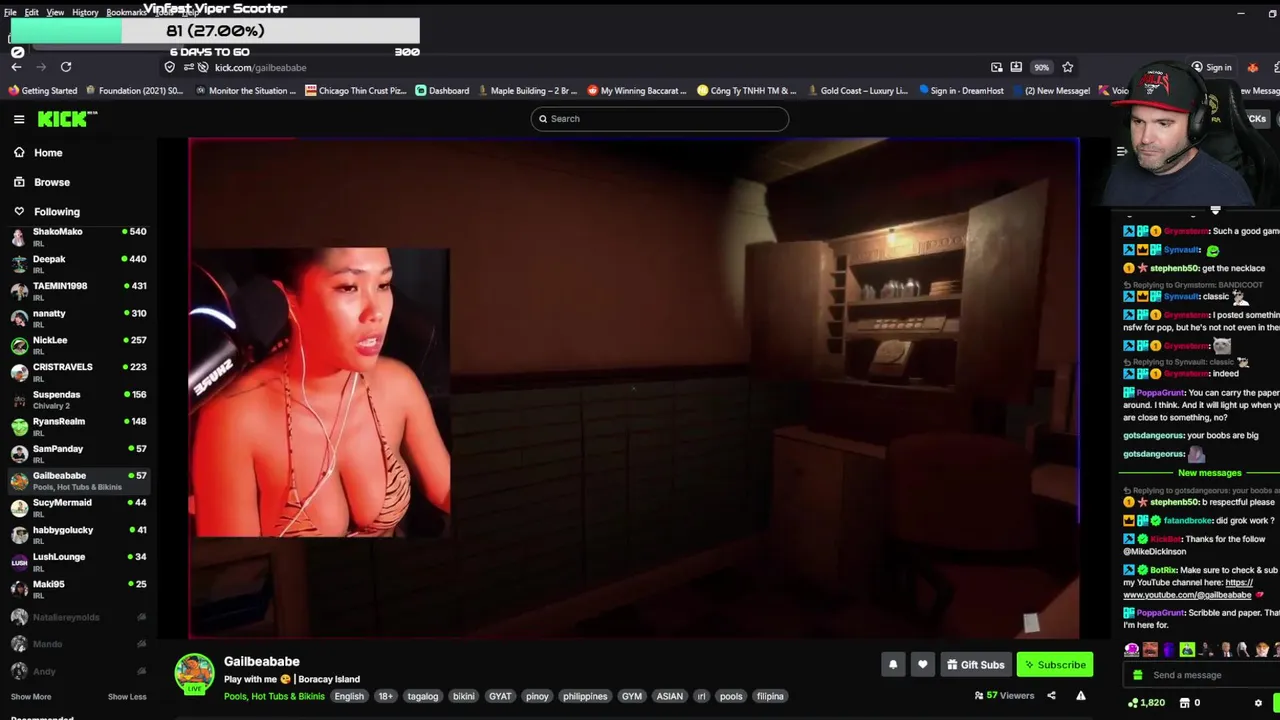Open the View browser menu
The height and width of the screenshot is (720, 1280).
click(x=55, y=12)
